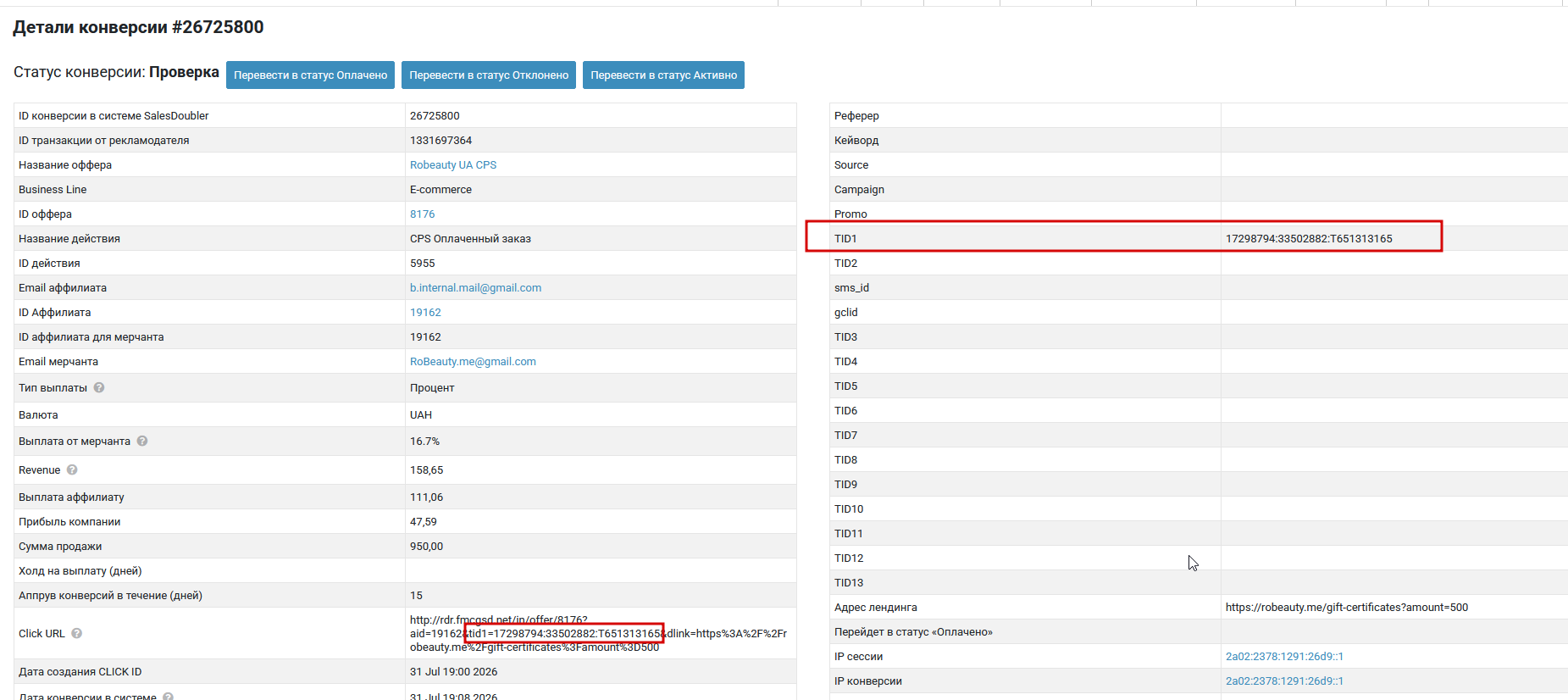Image resolution: width=1568 pixels, height=700 pixels.
Task: Click the Реферер row label
Action: pos(856,116)
